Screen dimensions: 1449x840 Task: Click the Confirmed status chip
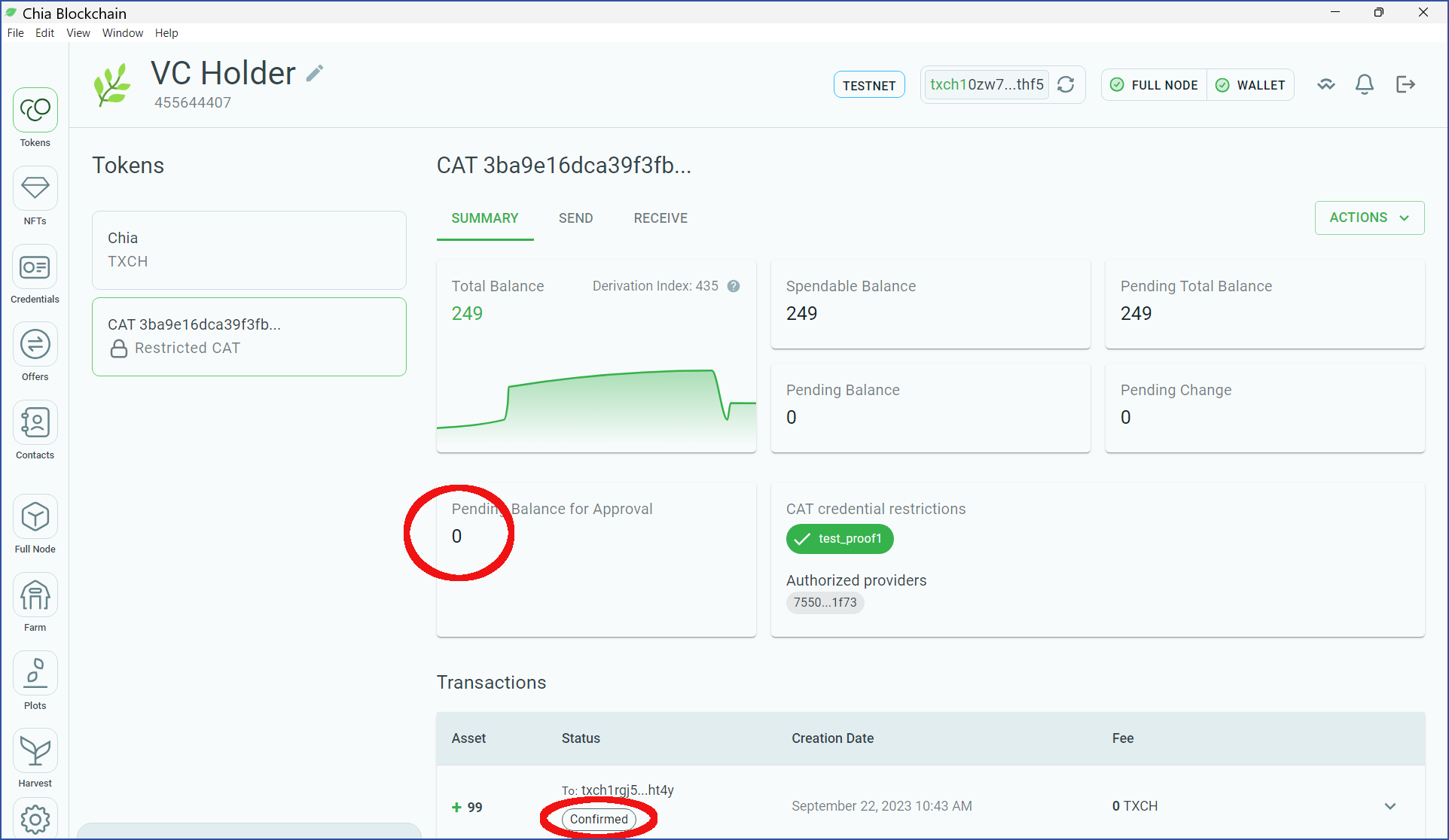599,819
